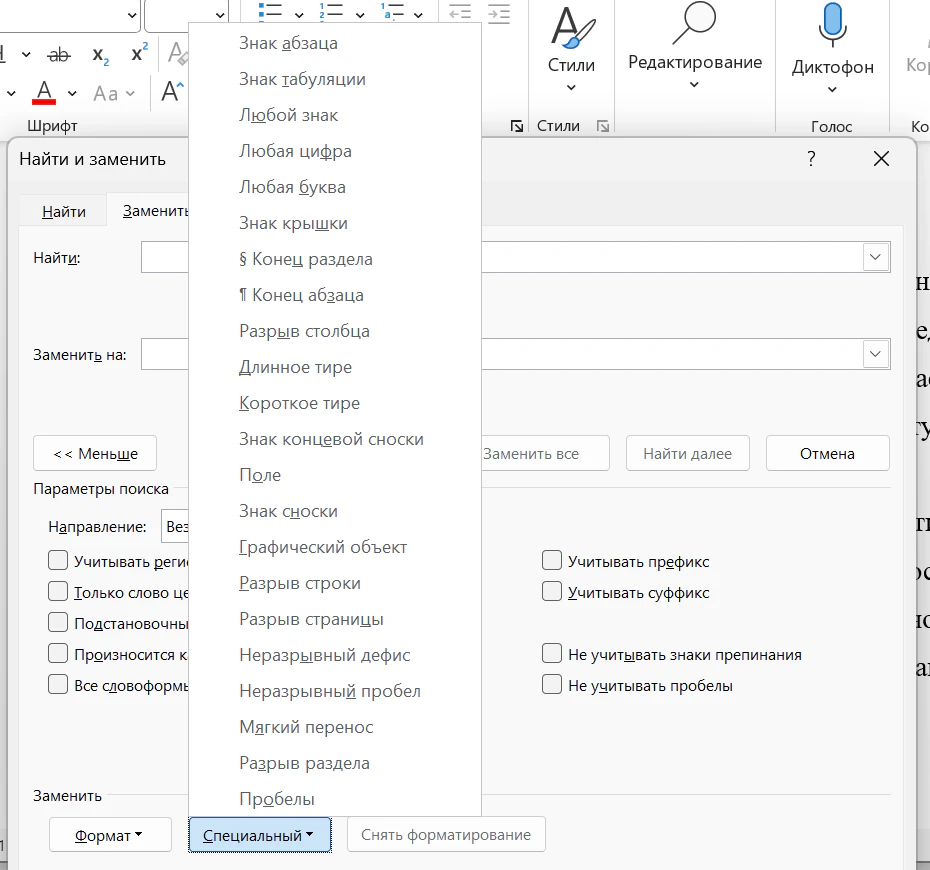This screenshot has width=930, height=870.
Task: Click the bulleted list icon
Action: click(270, 11)
